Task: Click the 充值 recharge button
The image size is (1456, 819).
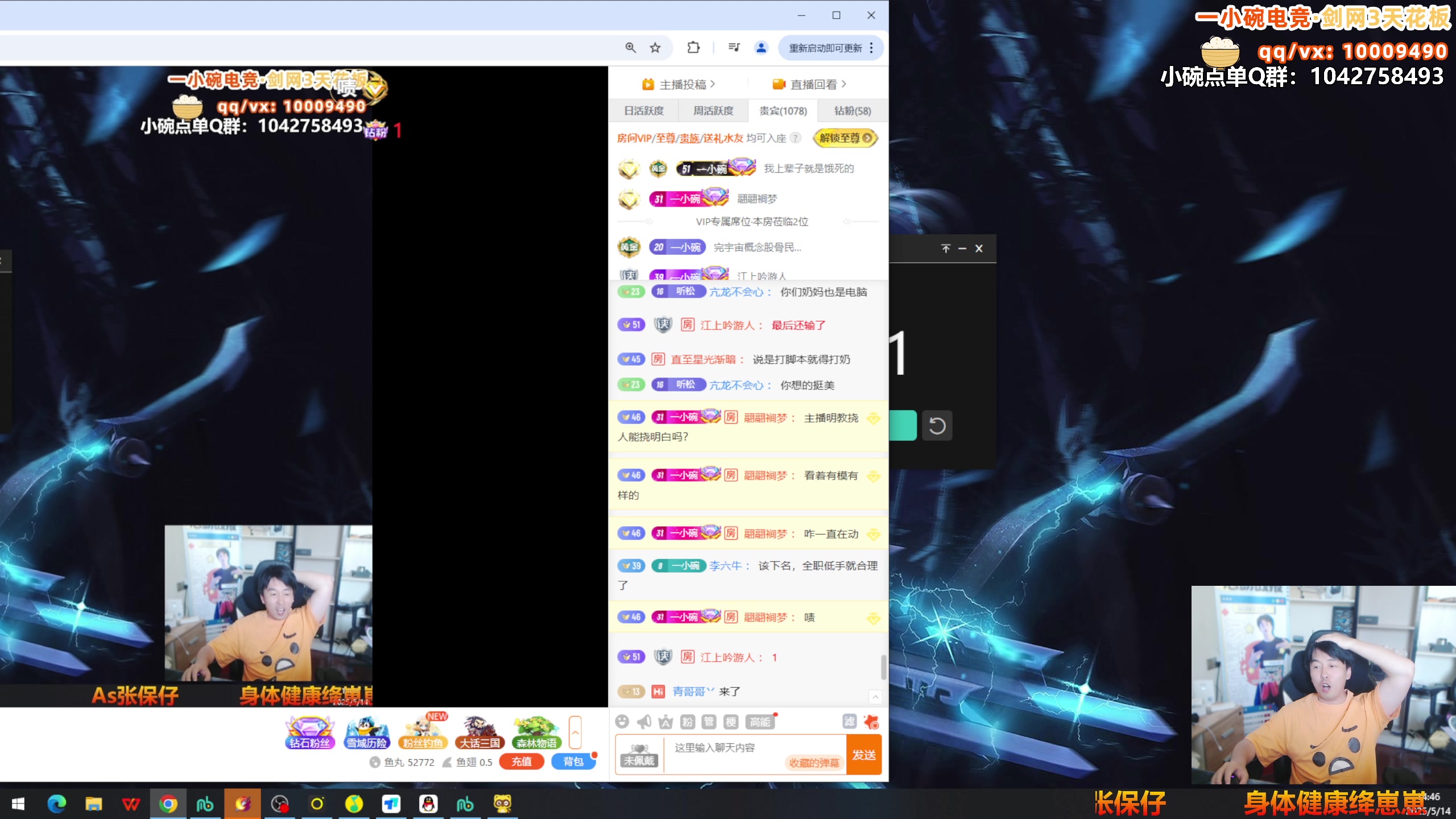Action: coord(522,762)
